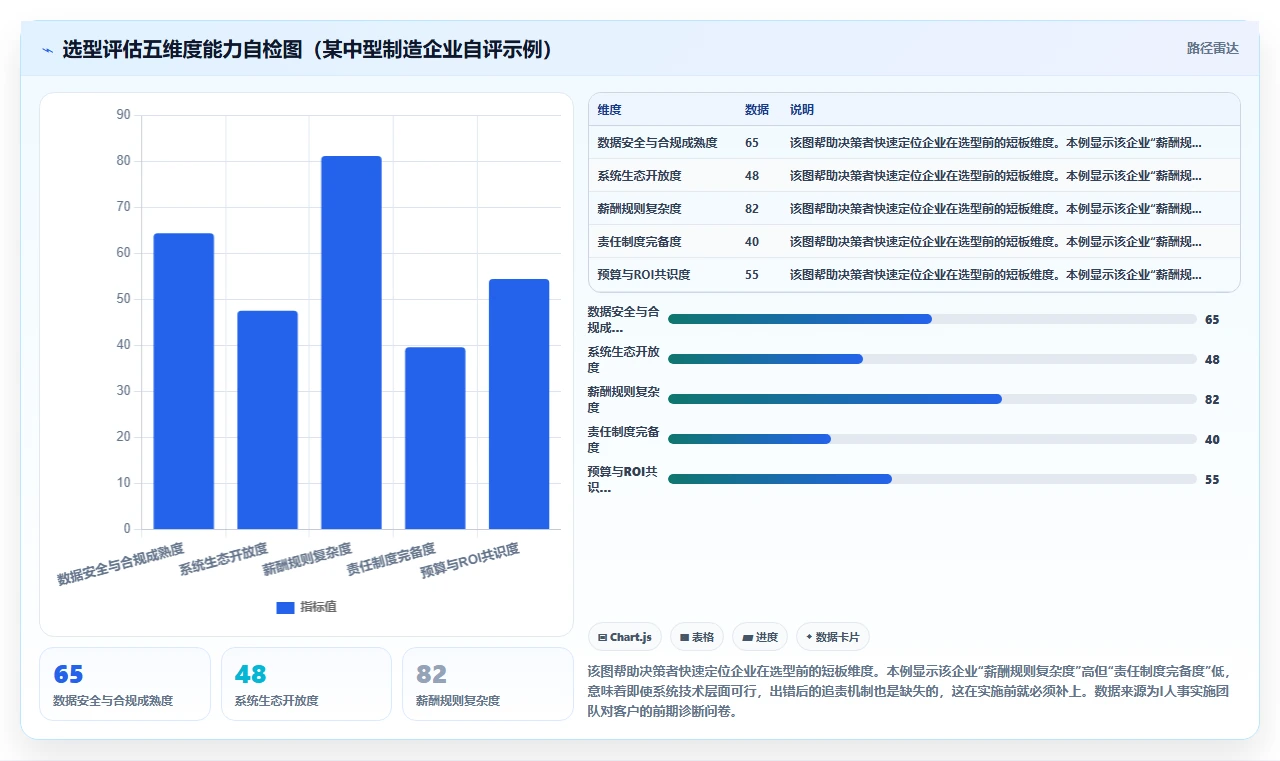
Task: Click the 系统生态开放度 bar in chart
Action: point(267,420)
